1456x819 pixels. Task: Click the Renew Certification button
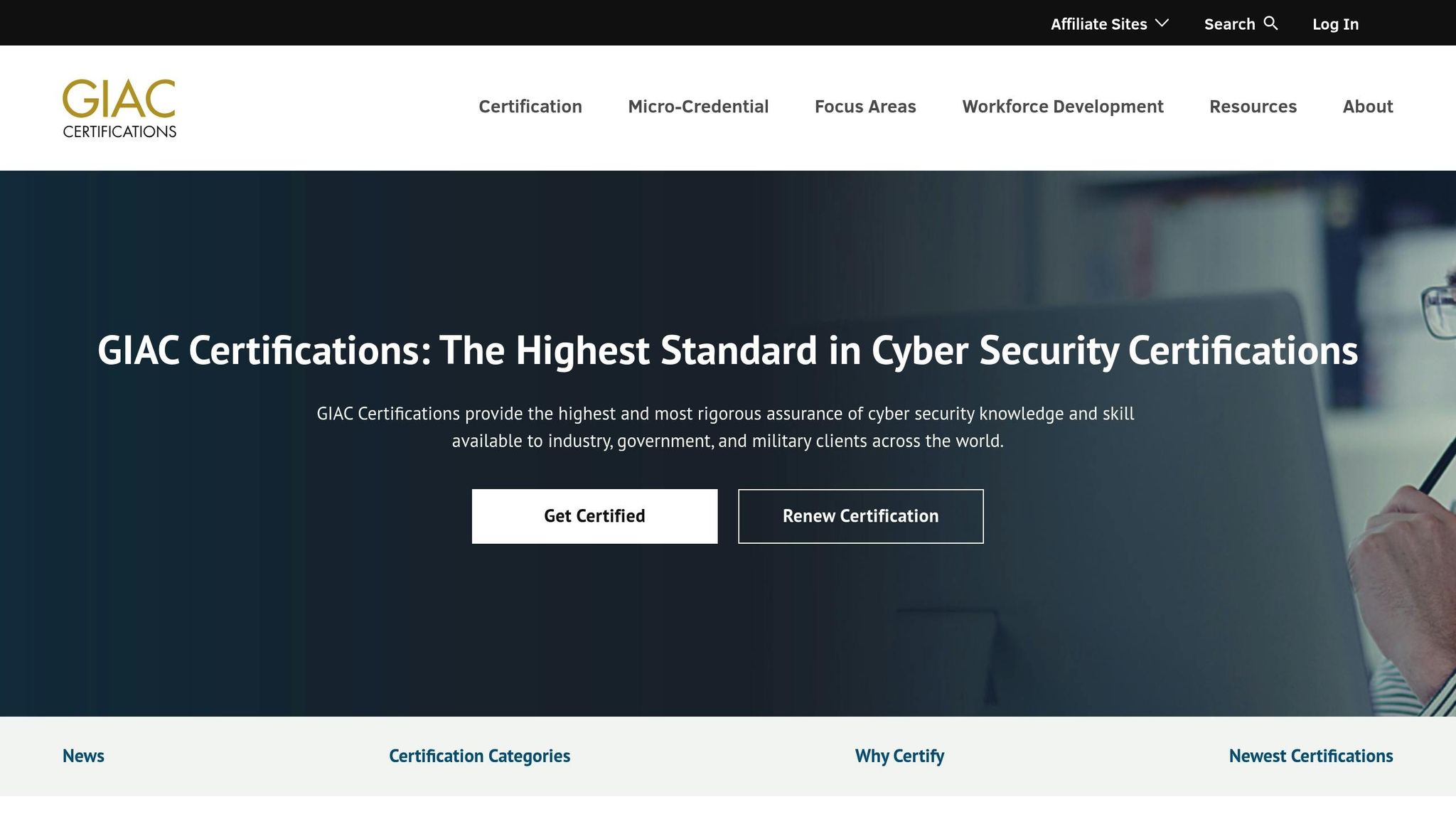coord(861,516)
